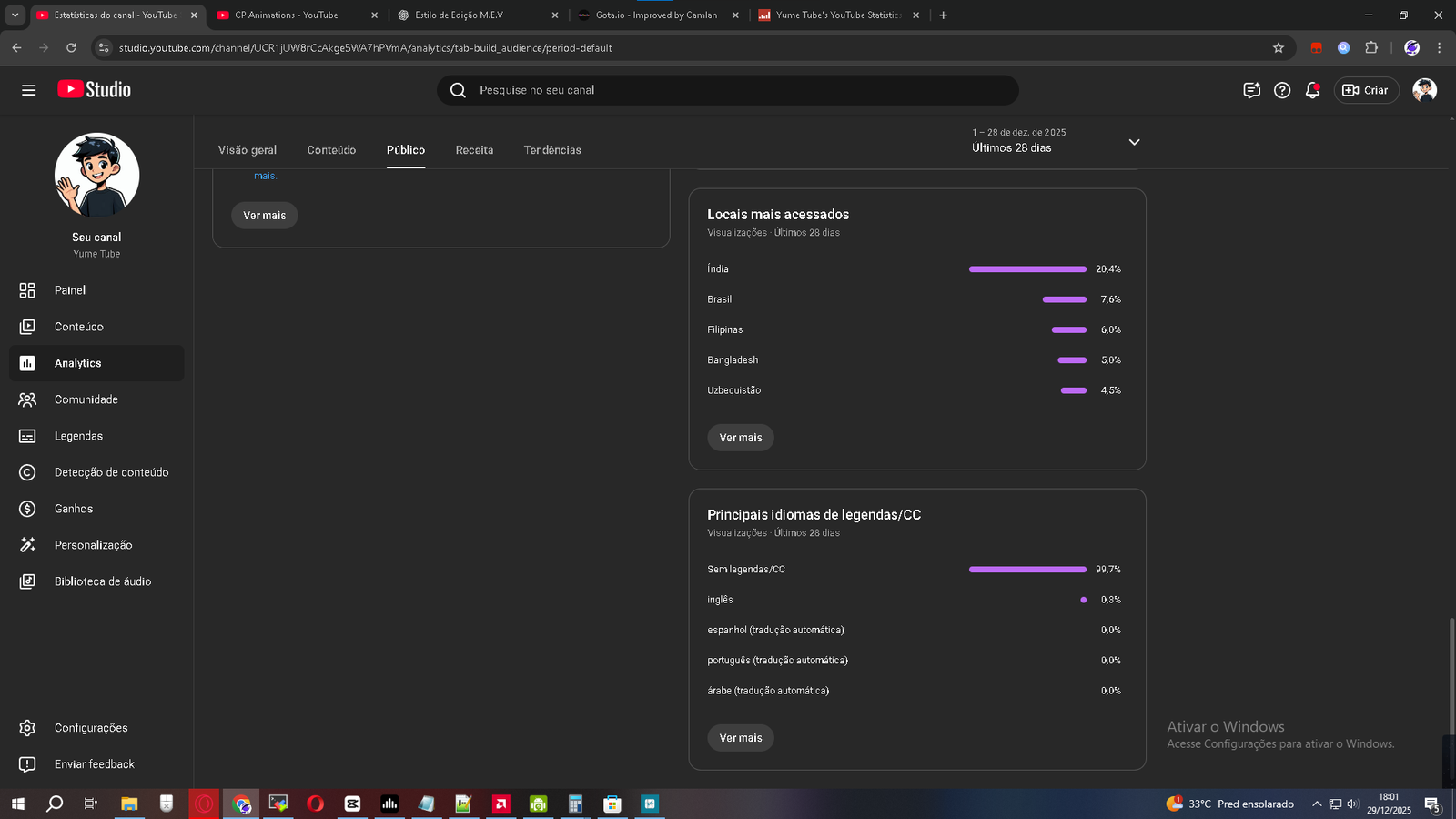Open Painel from the sidebar

pyautogui.click(x=70, y=290)
